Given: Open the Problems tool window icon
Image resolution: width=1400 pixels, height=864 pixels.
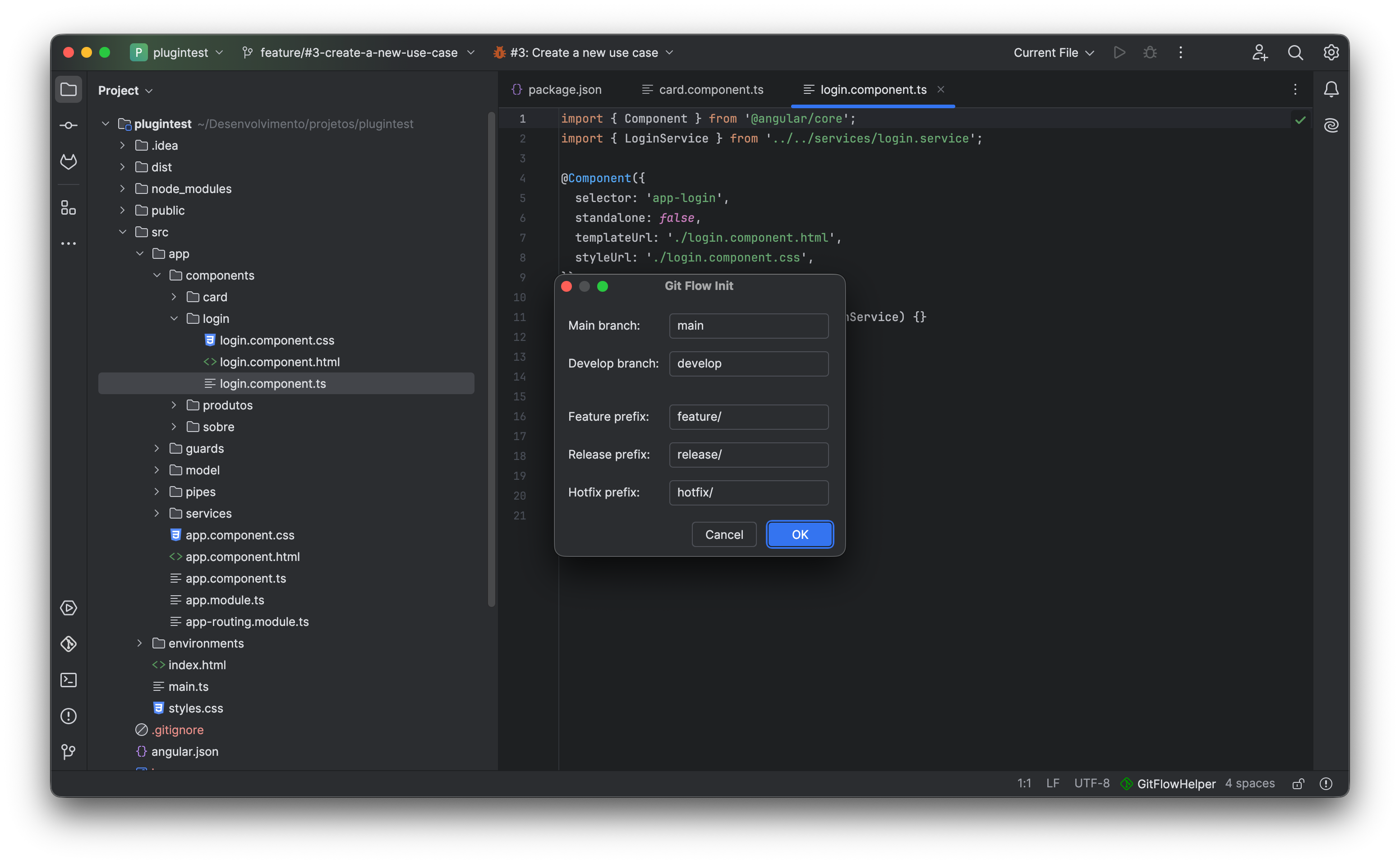Looking at the screenshot, I should coord(69,716).
